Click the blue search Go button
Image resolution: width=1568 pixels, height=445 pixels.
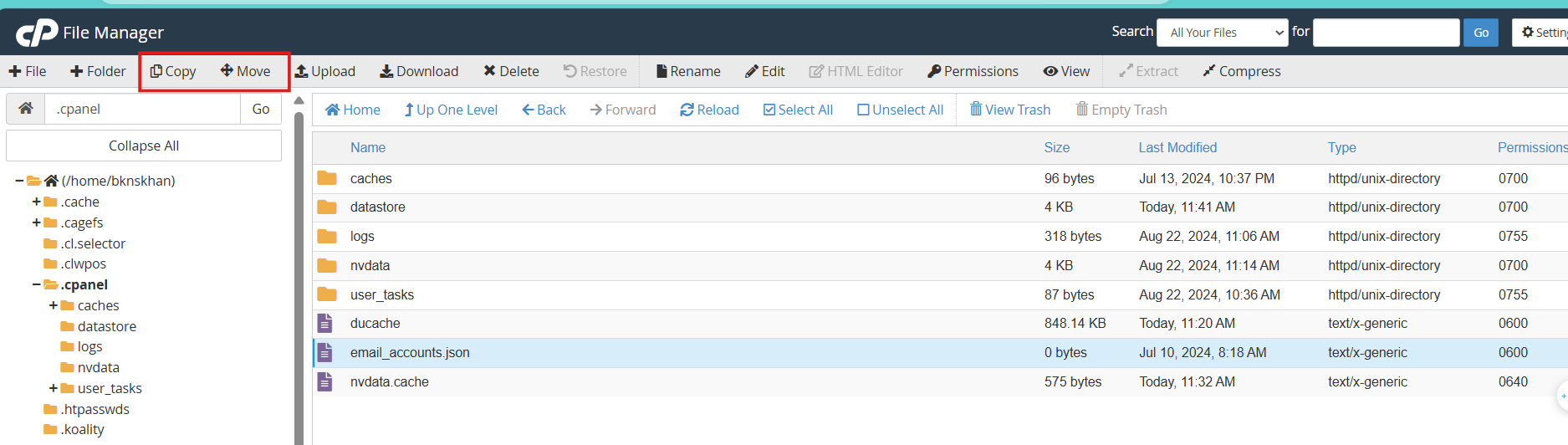(x=1481, y=33)
